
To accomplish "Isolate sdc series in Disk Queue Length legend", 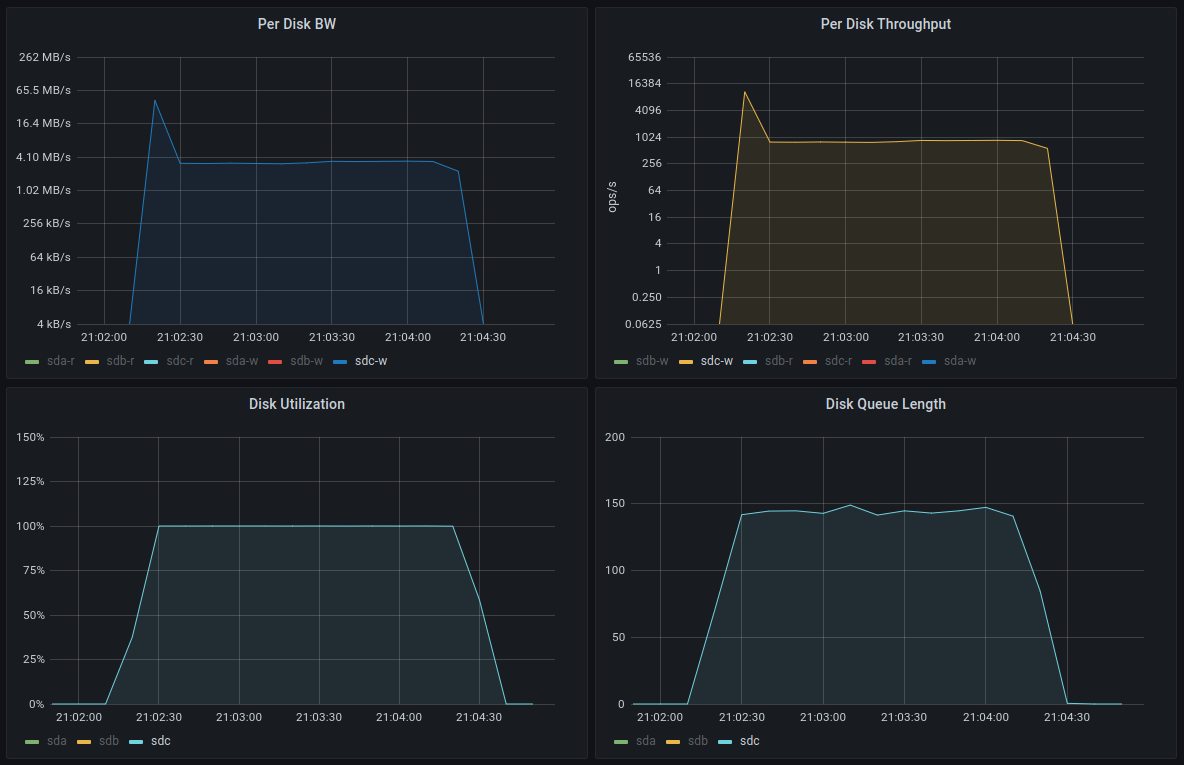I will pyautogui.click(x=749, y=741).
